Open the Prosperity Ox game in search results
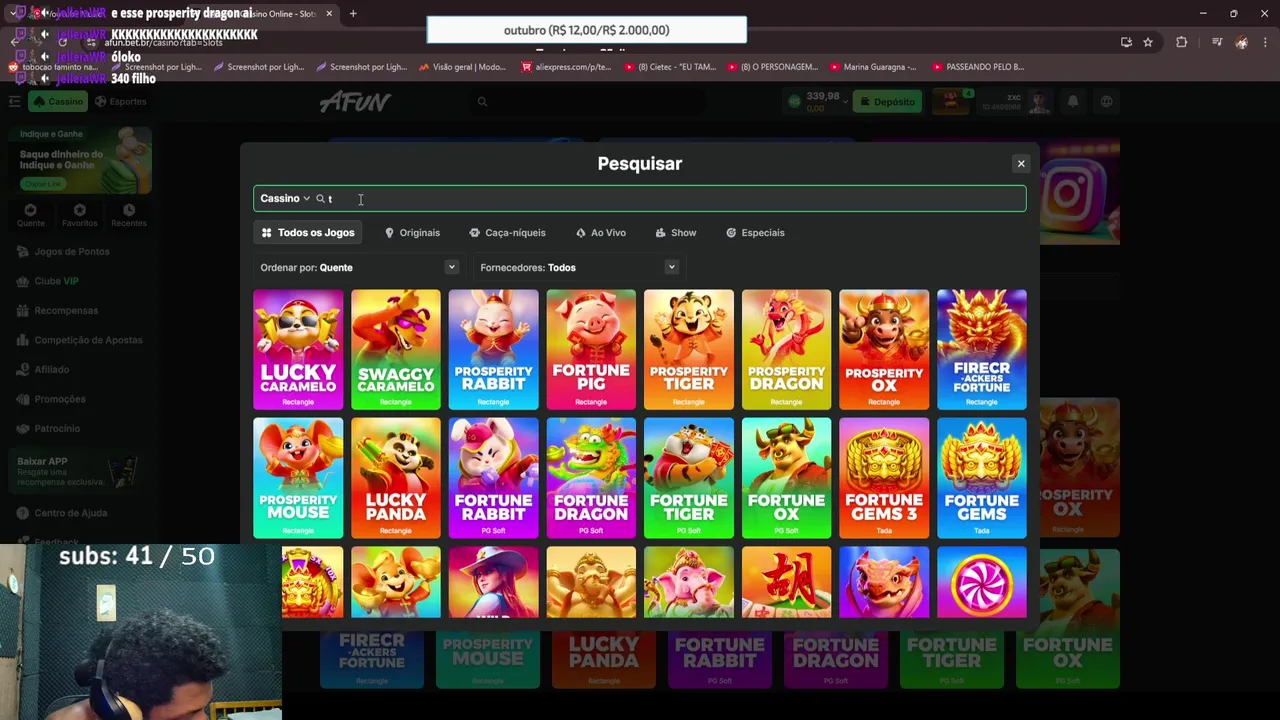 coord(884,349)
